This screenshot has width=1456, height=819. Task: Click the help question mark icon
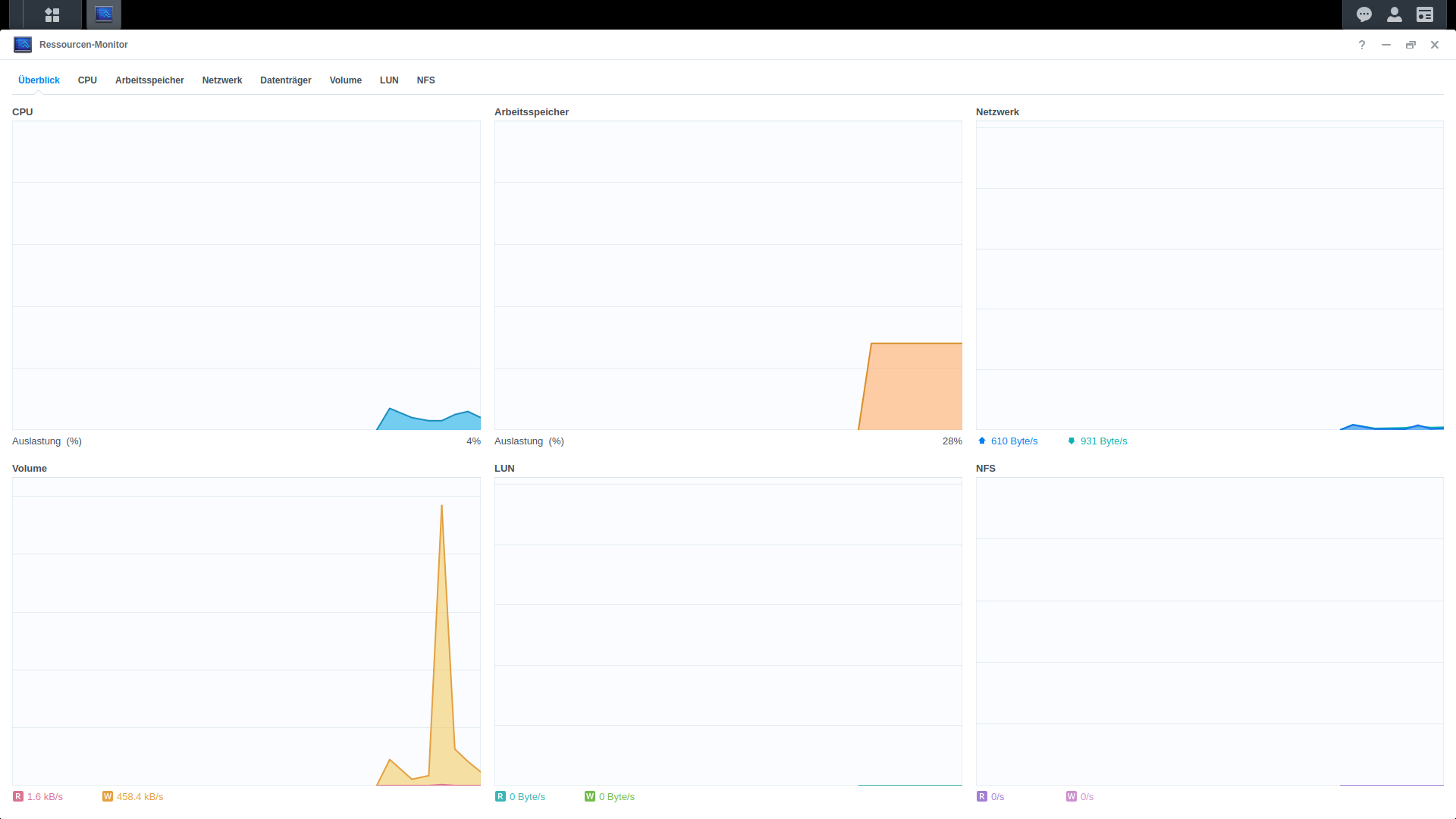[x=1362, y=45]
